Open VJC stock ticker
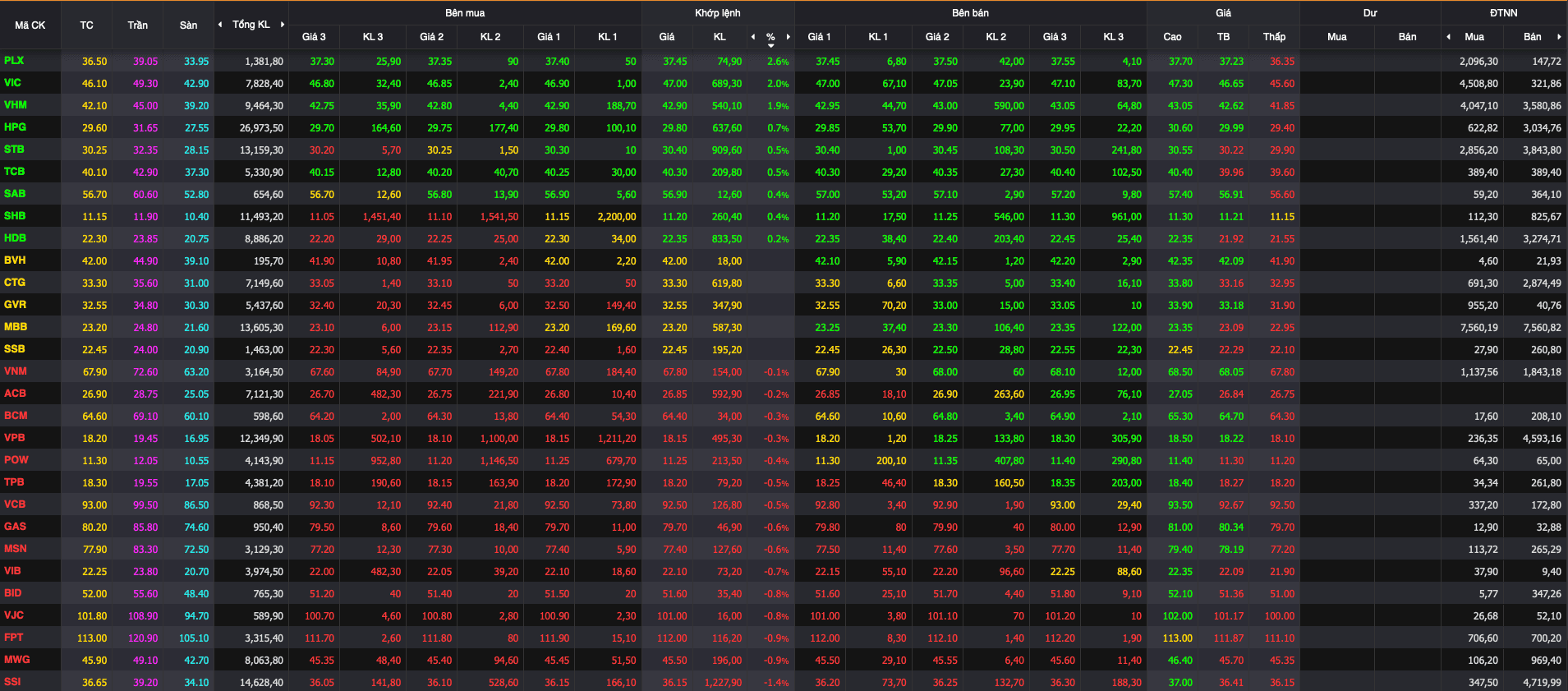The image size is (1568, 691). tap(14, 615)
